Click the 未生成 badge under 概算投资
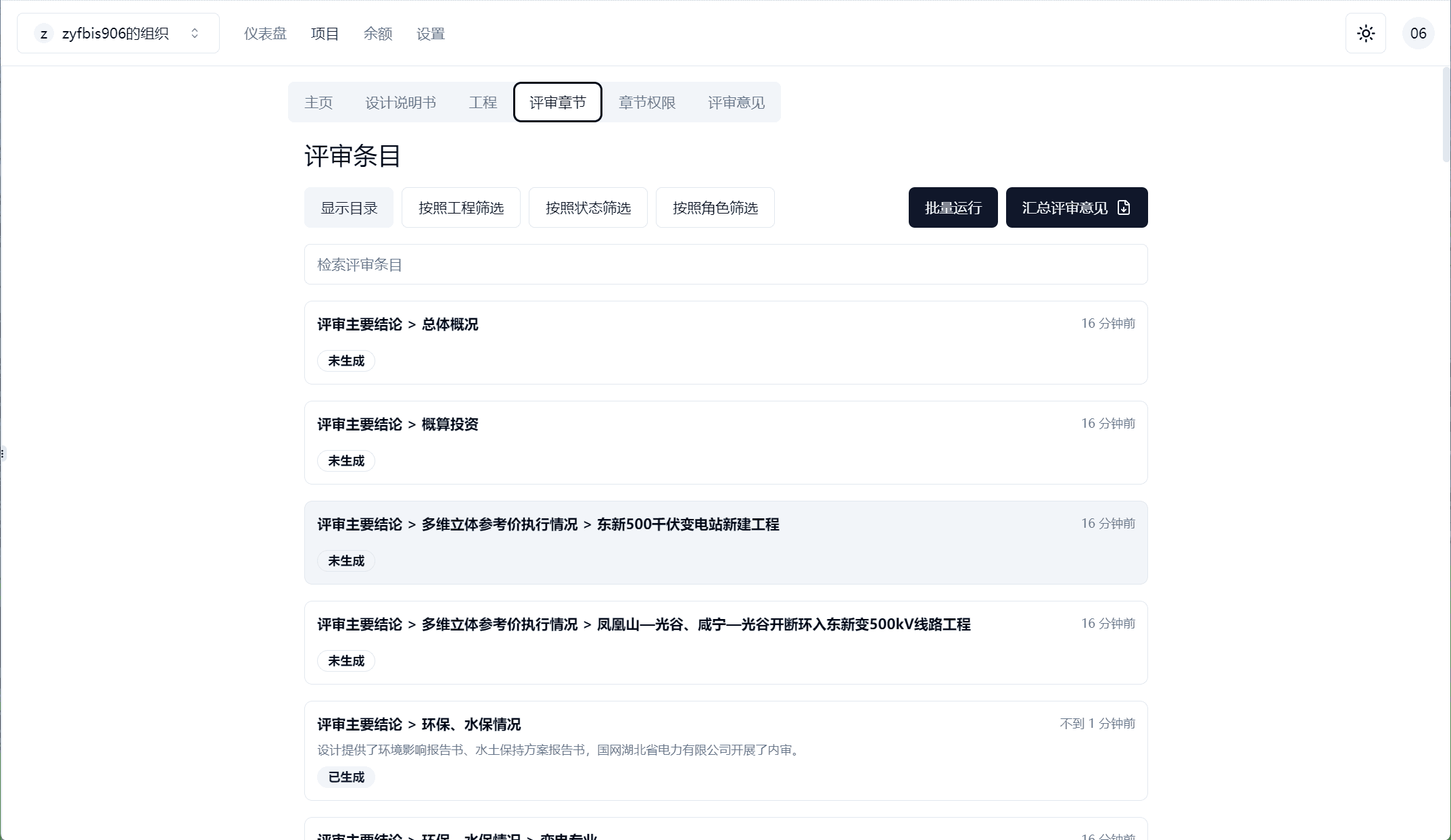1451x840 pixels. [346, 461]
